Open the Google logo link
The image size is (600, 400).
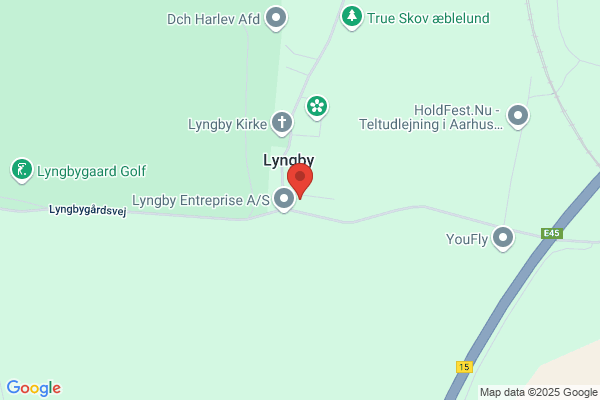tap(34, 388)
